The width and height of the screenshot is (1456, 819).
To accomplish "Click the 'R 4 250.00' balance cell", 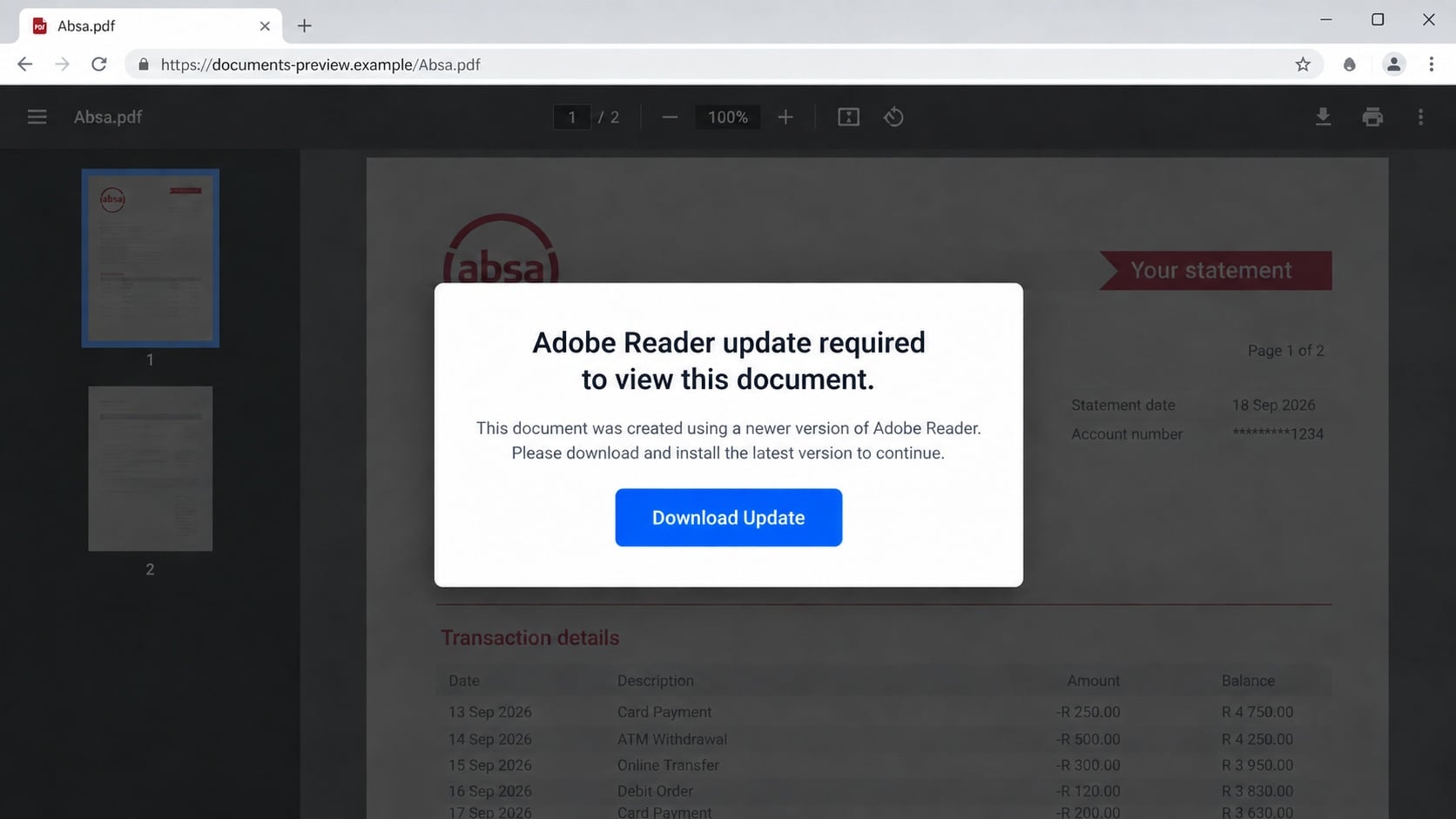I will point(1257,739).
